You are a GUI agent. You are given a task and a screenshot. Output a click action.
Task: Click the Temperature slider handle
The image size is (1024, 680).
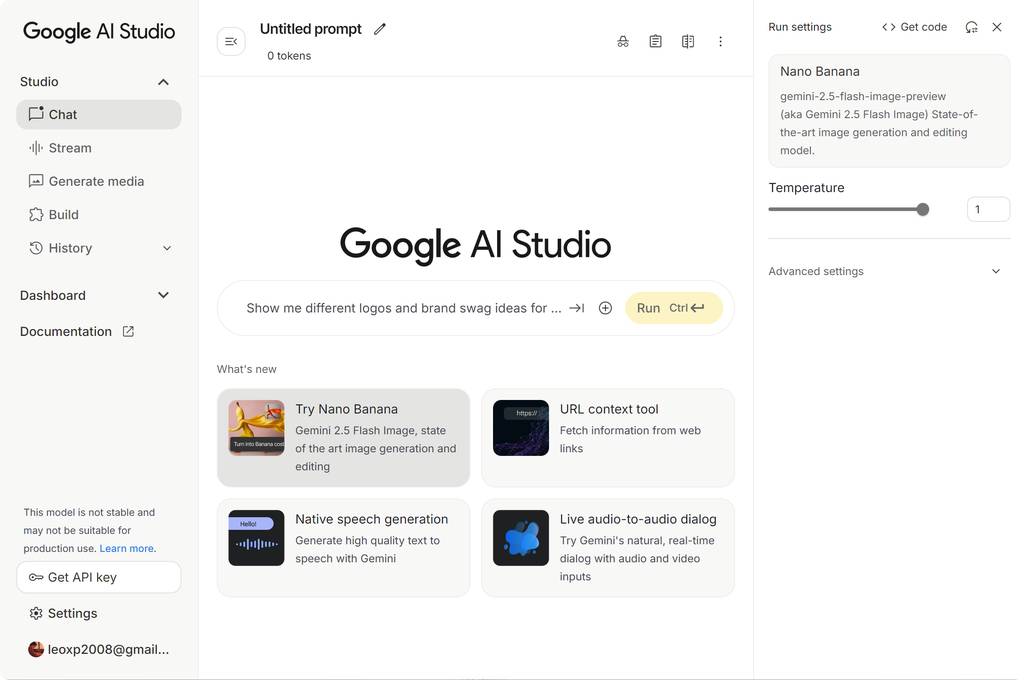coord(923,210)
